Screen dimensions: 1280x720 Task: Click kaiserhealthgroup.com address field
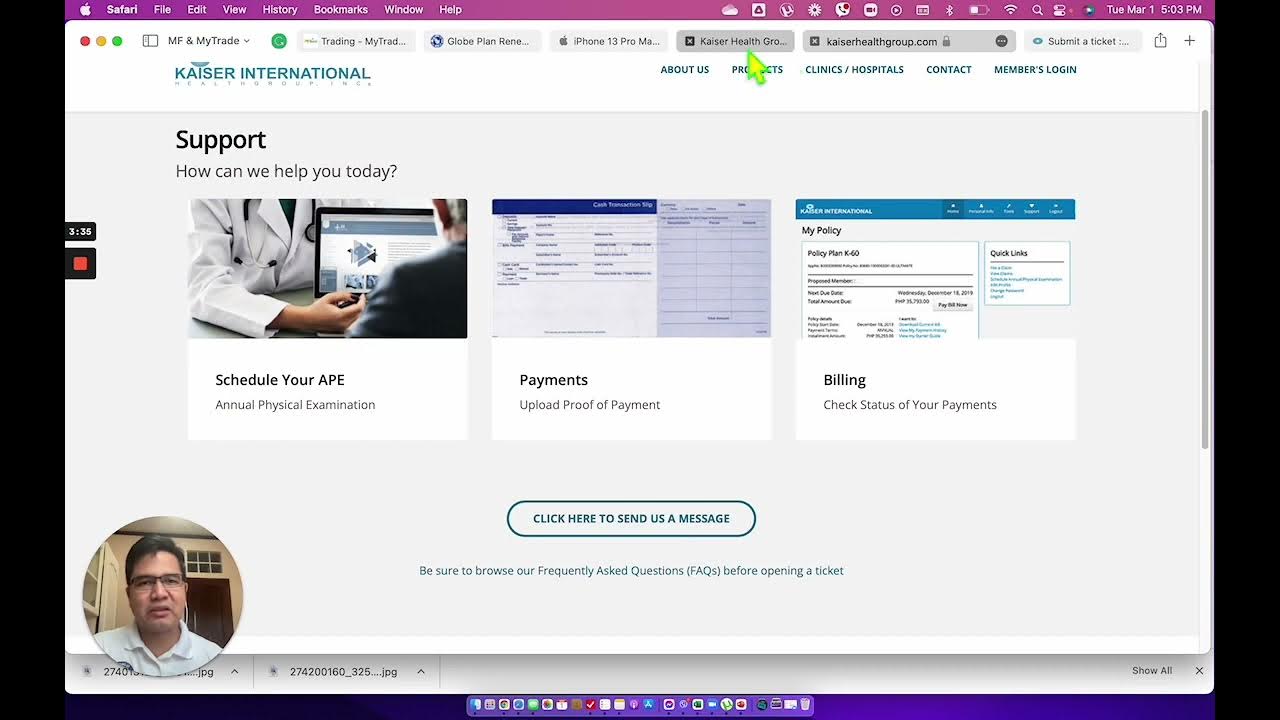tap(882, 41)
